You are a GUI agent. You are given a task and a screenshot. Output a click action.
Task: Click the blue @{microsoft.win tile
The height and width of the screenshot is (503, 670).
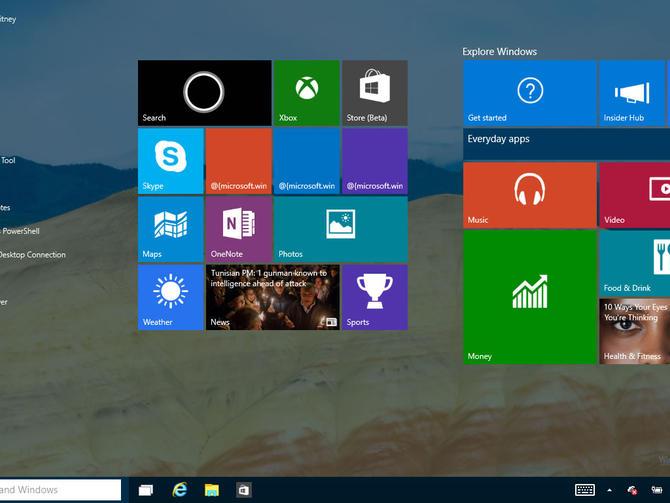pos(307,161)
